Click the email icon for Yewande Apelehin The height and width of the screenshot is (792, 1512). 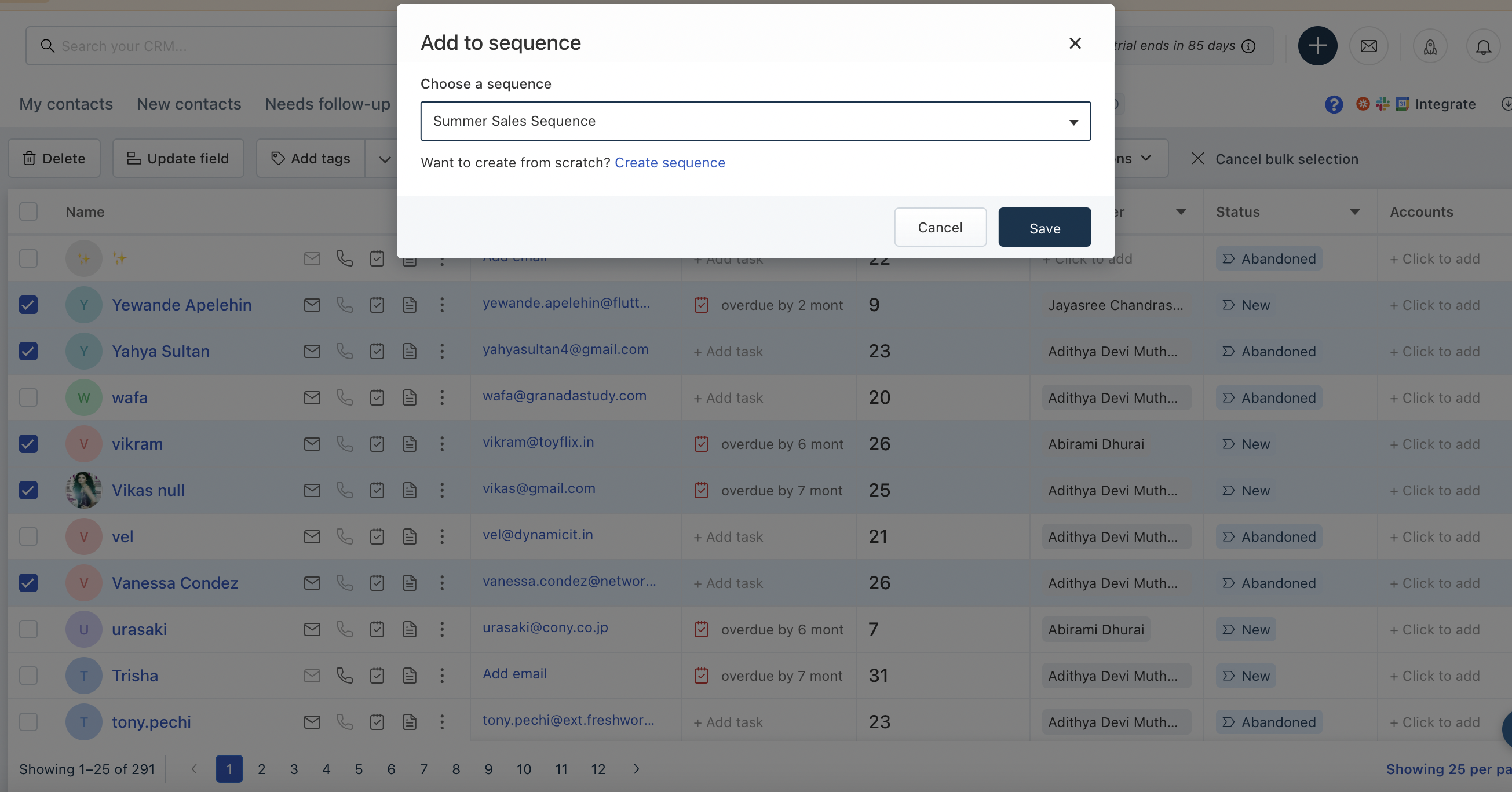tap(312, 305)
